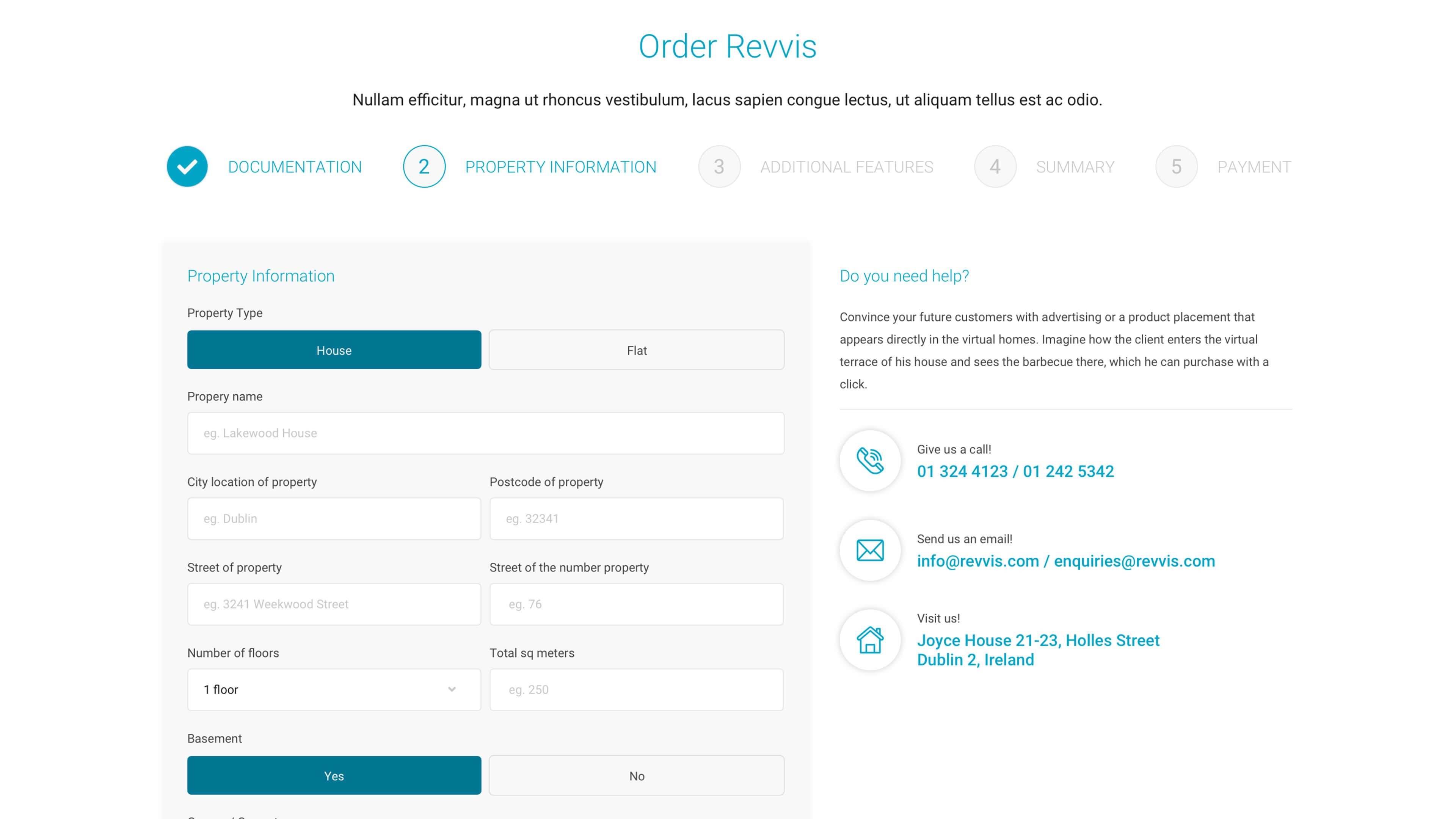1456x819 pixels.
Task: Open the Summary step
Action: (x=1075, y=167)
